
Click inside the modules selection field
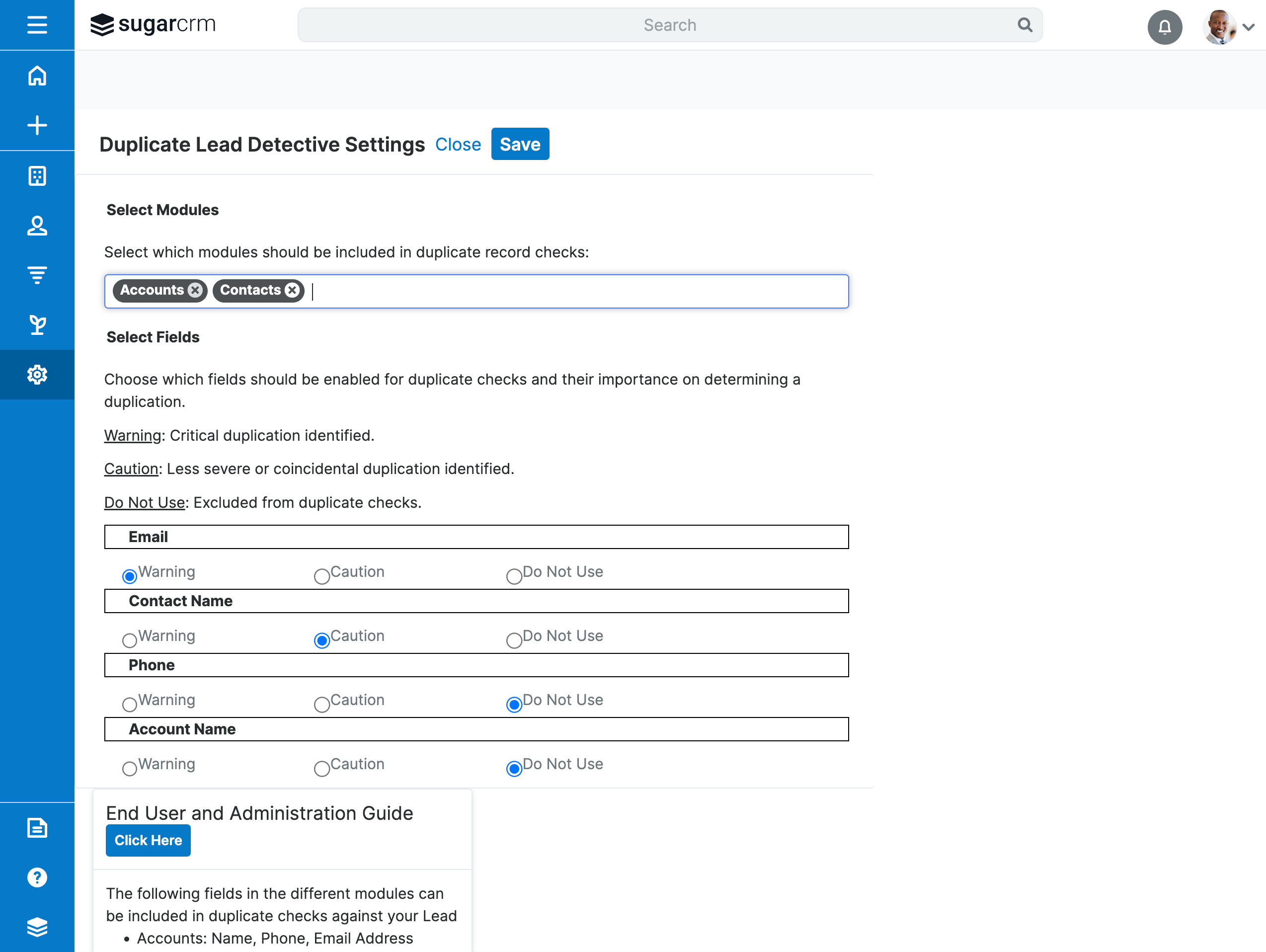click(476, 291)
